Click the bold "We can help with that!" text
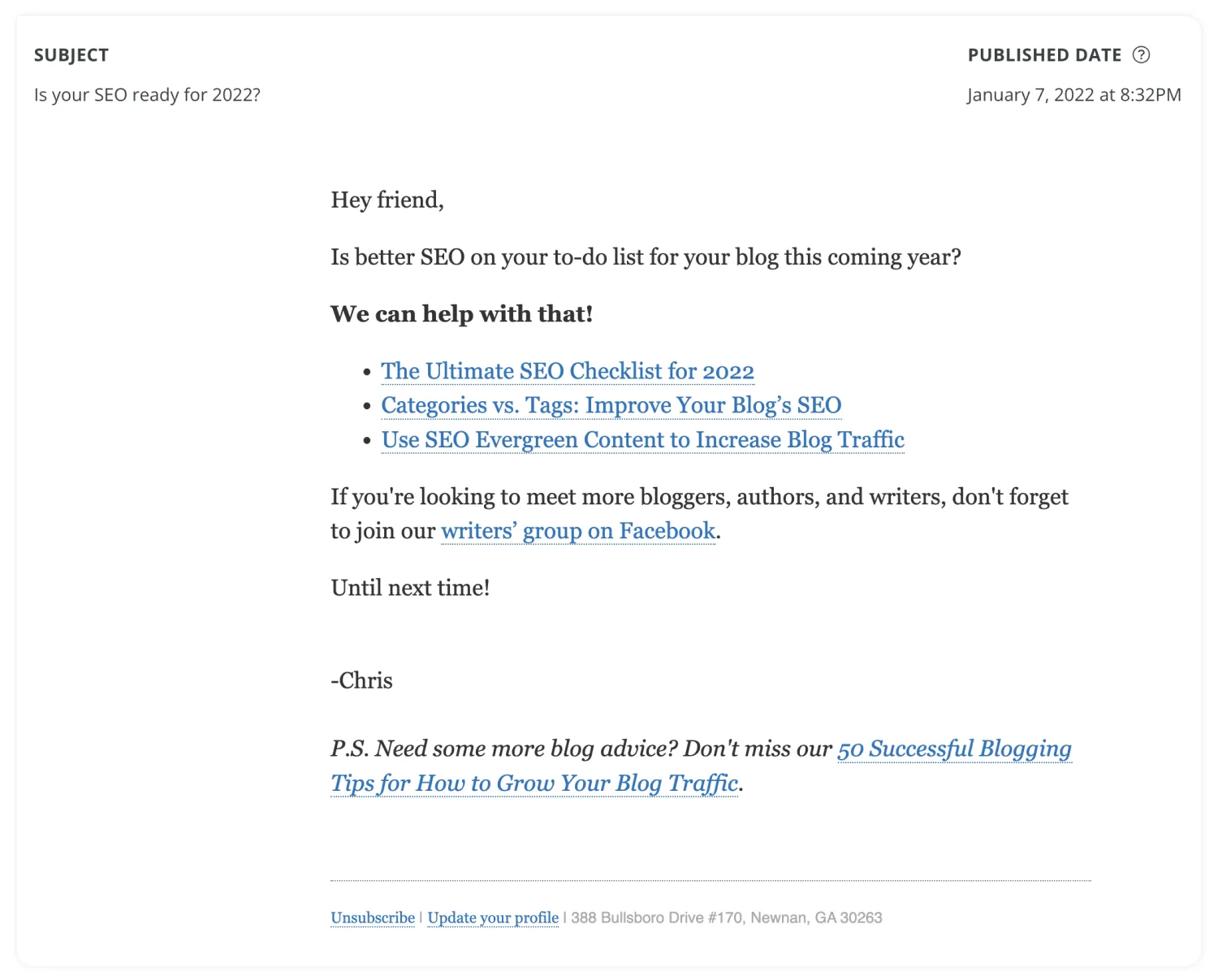Viewport: 1218px width, 980px height. click(461, 314)
